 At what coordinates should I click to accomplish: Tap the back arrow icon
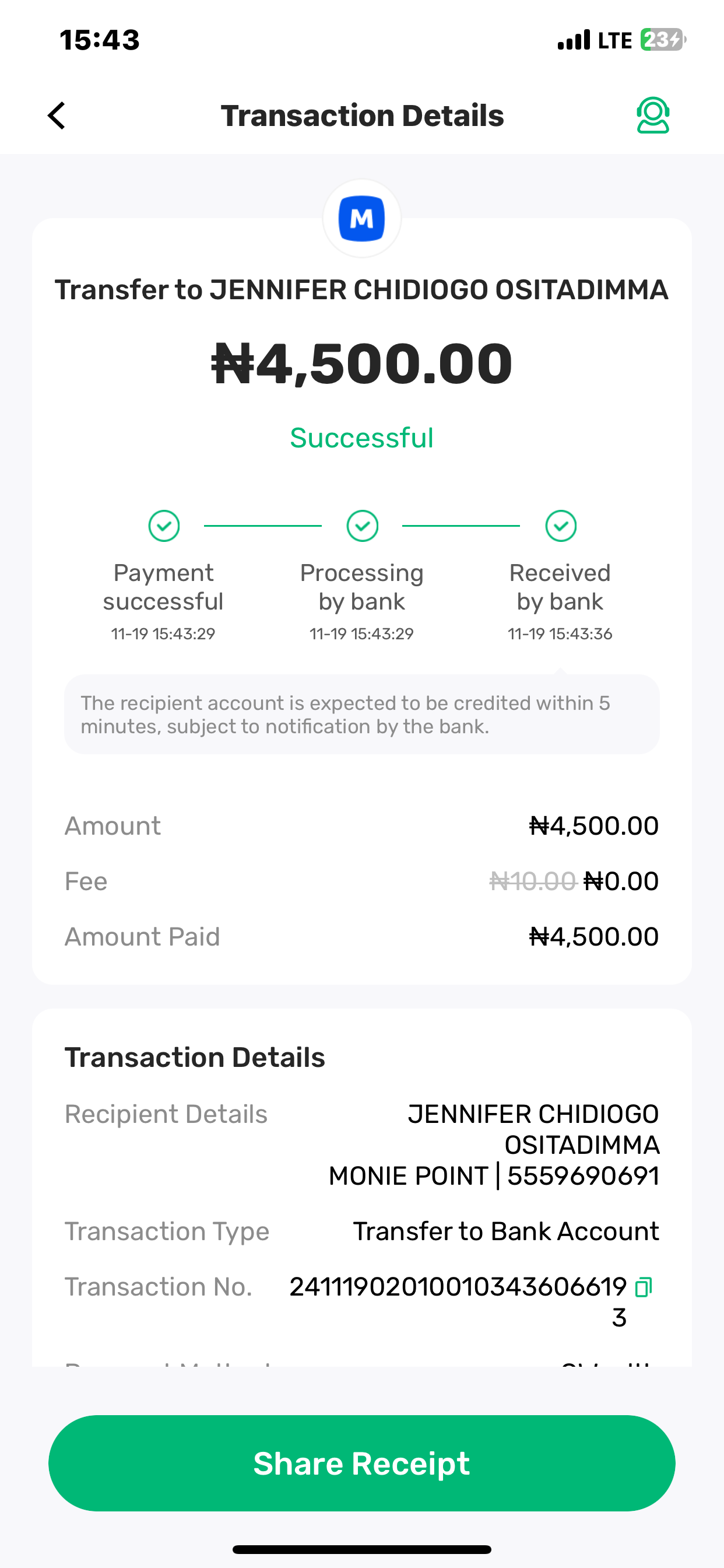57,116
